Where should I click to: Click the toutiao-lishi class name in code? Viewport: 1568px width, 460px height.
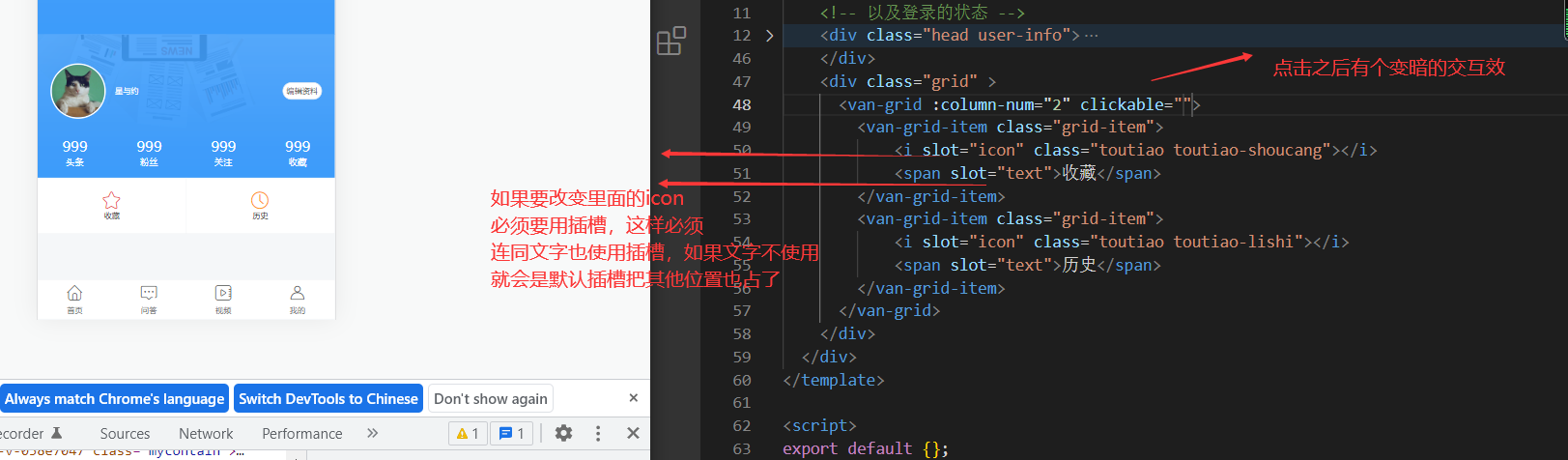(x=1234, y=242)
